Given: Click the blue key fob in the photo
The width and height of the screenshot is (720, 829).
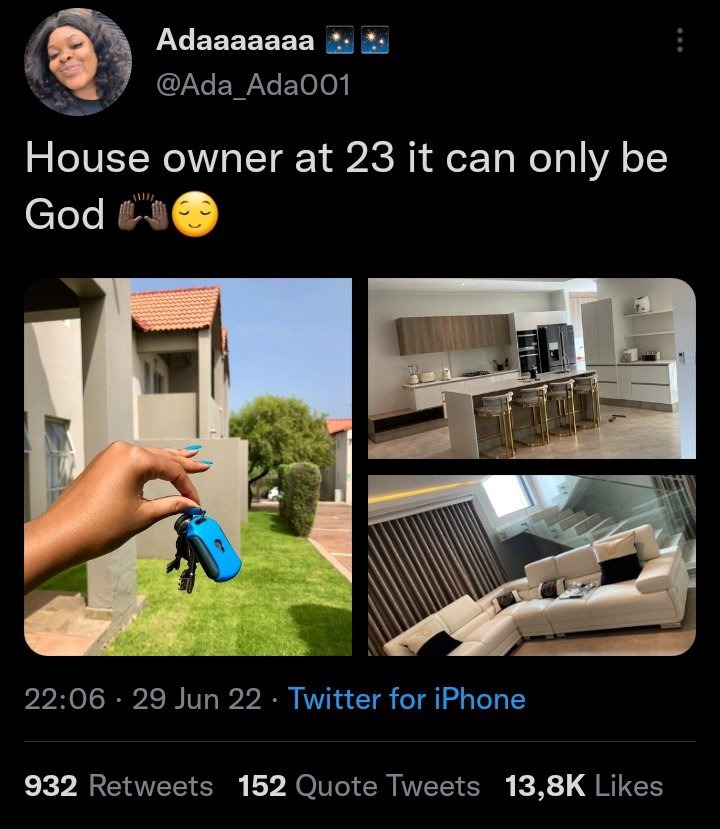Looking at the screenshot, I should click(212, 545).
